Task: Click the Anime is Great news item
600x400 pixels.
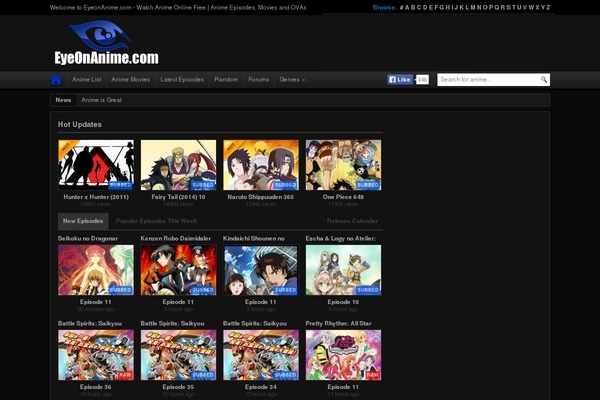Action: (101, 100)
